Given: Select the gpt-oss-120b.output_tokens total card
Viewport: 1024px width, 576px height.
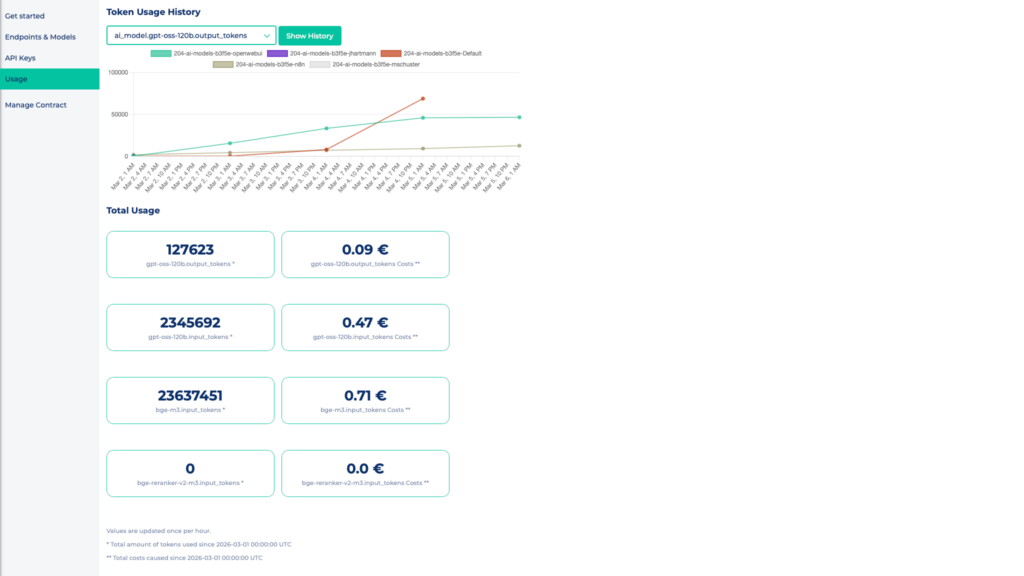Looking at the screenshot, I should [x=189, y=254].
